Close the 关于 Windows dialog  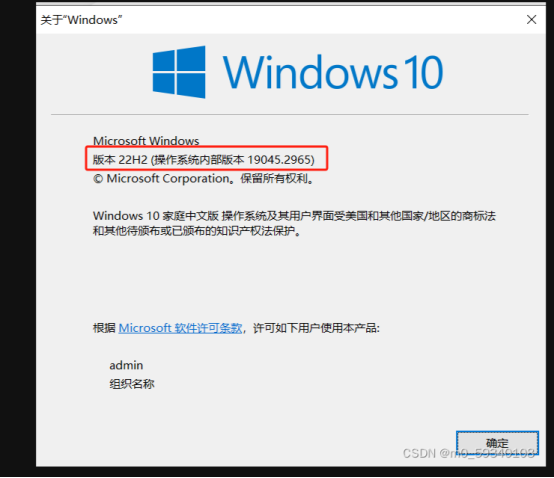[531, 19]
